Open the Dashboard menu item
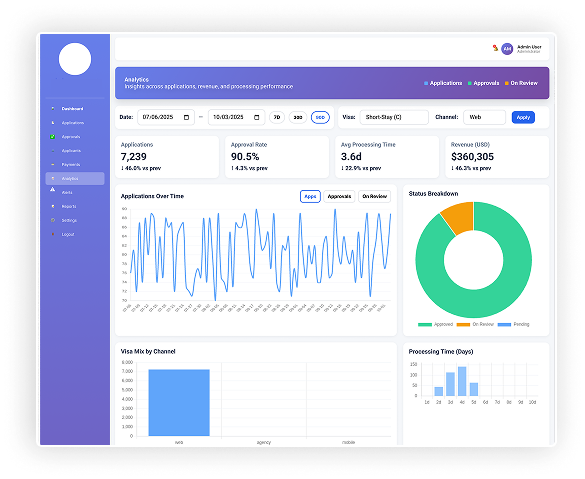Viewport: 585px width, 479px height. click(75, 109)
